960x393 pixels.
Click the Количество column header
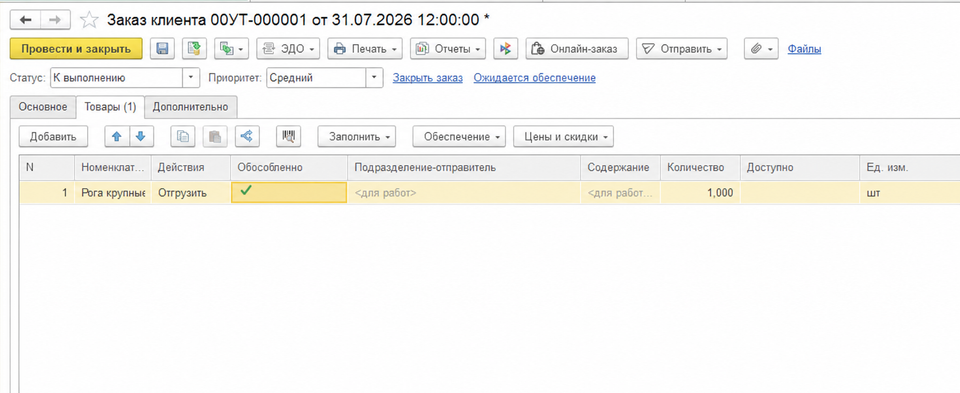point(700,167)
